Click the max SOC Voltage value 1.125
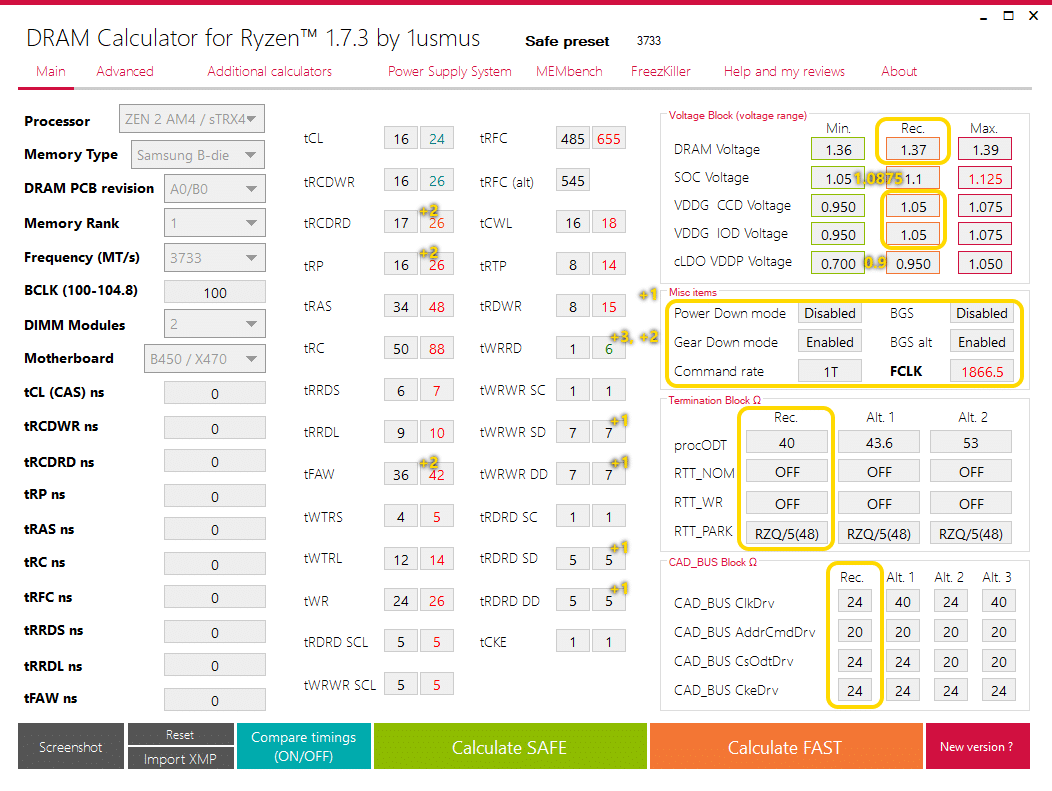 [984, 178]
